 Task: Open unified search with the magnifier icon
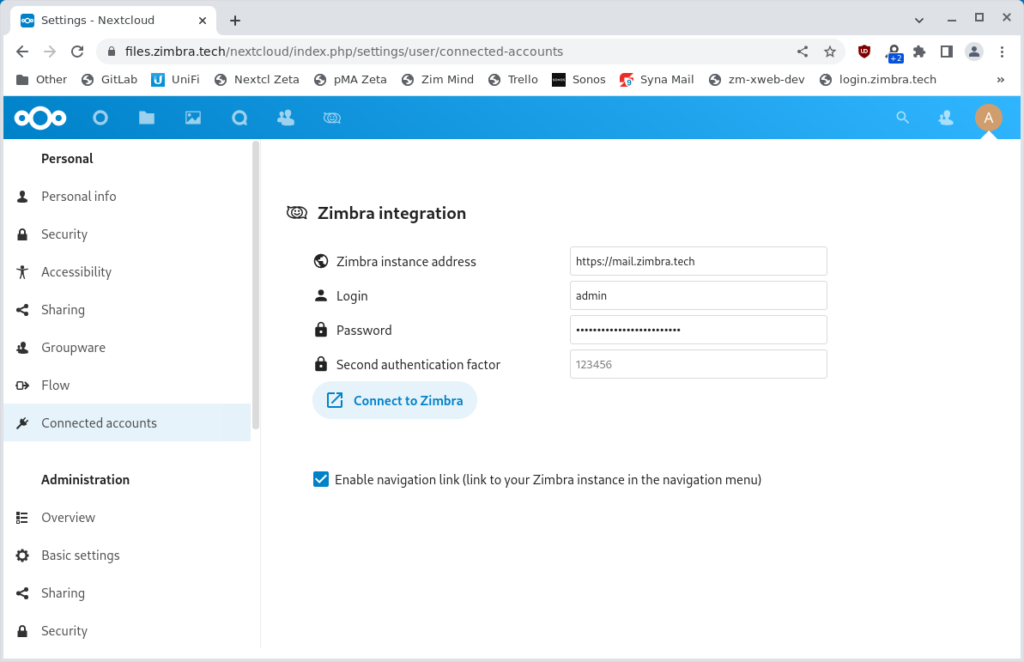(x=902, y=117)
